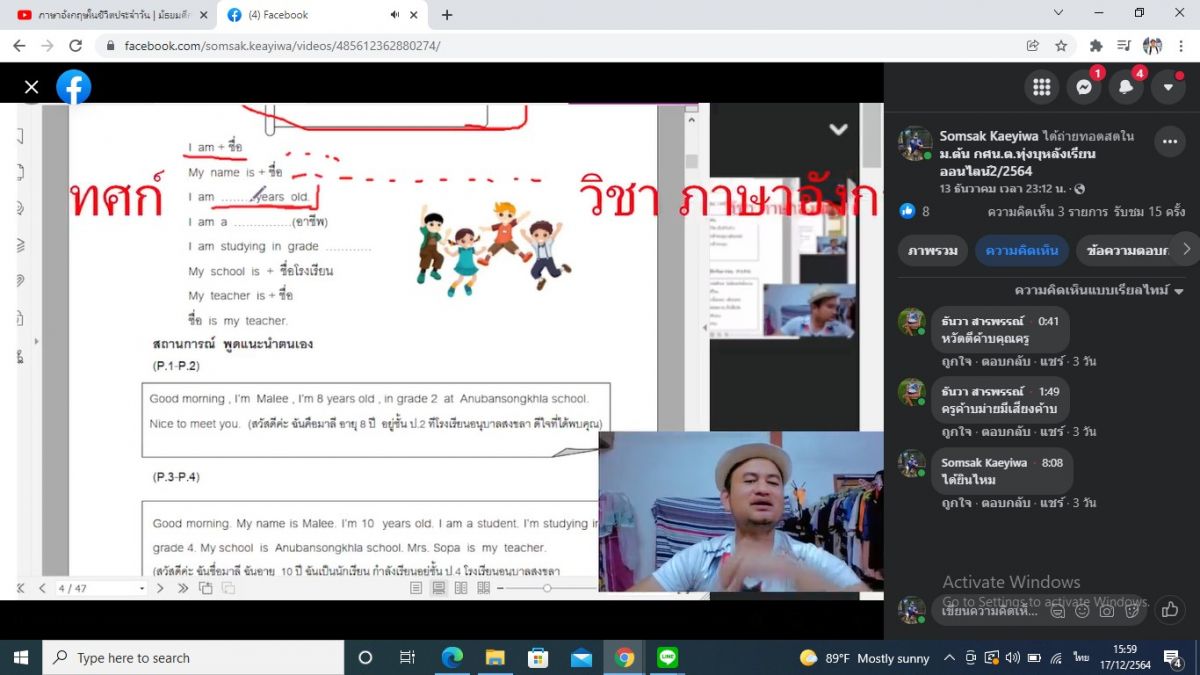This screenshot has width=1200, height=675.
Task: Select the ความคิดเห็น tab
Action: 1022,250
